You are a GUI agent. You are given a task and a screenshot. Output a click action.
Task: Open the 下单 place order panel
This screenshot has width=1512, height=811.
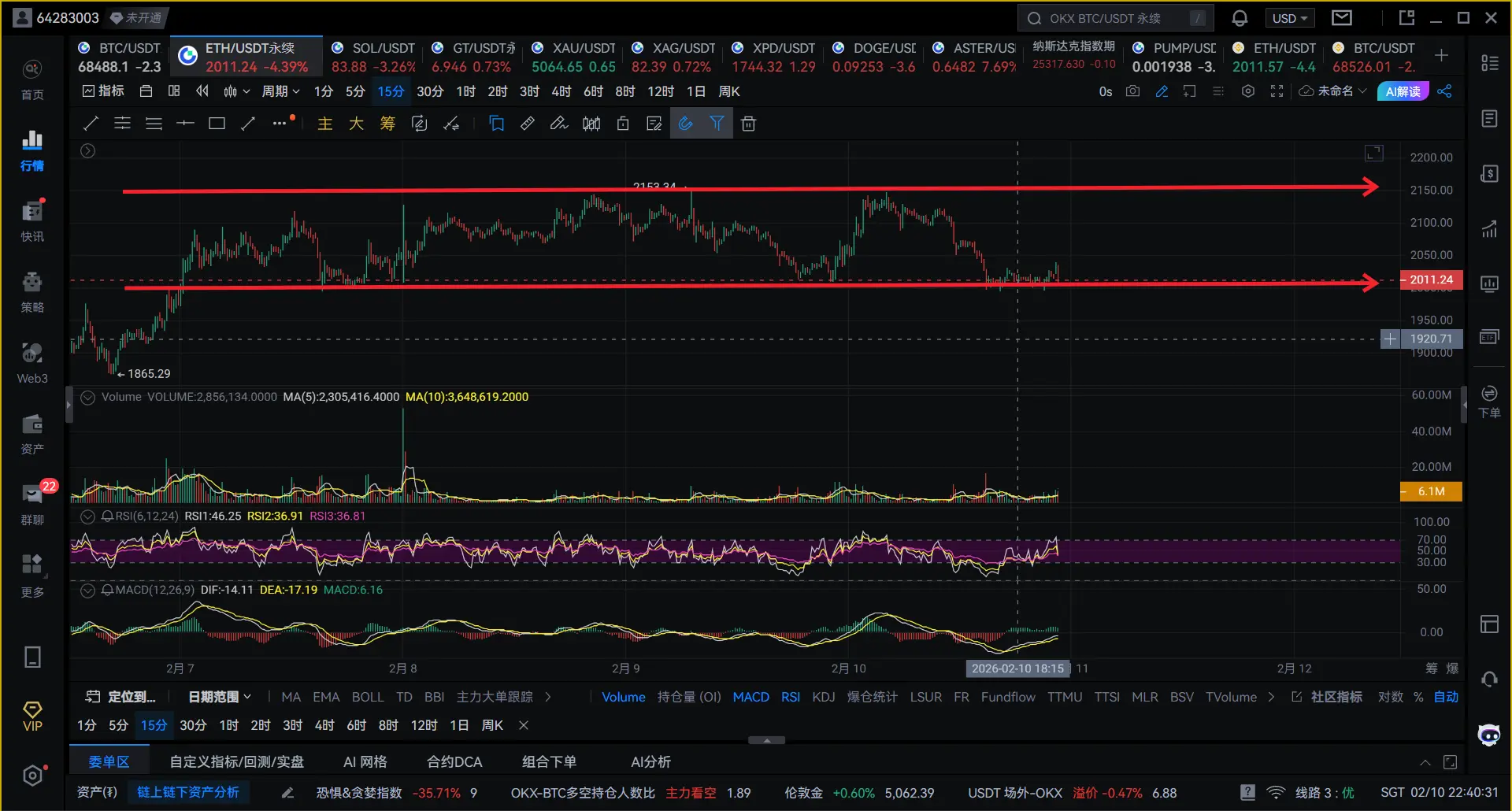pos(1489,402)
